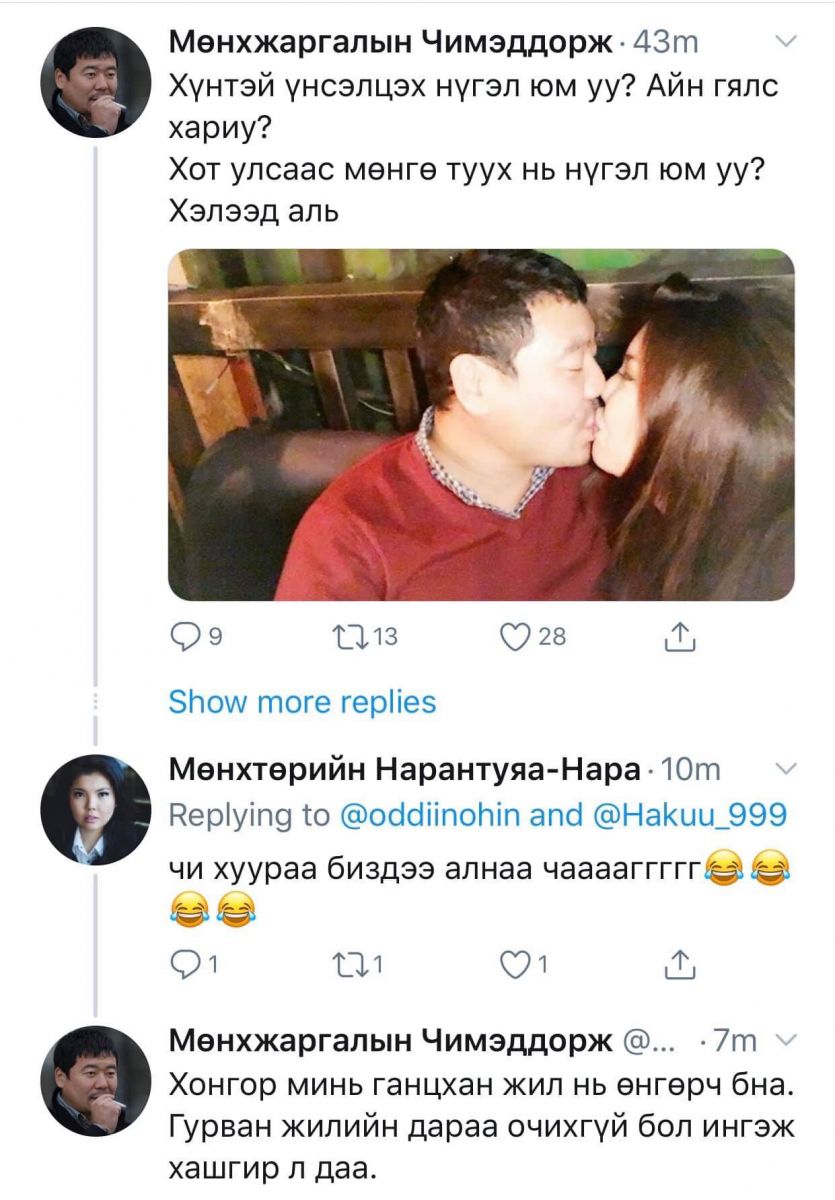Image resolution: width=835 pixels, height=1200 pixels.
Task: Open Нарантуяа-Нара's profile picture
Action: [95, 810]
